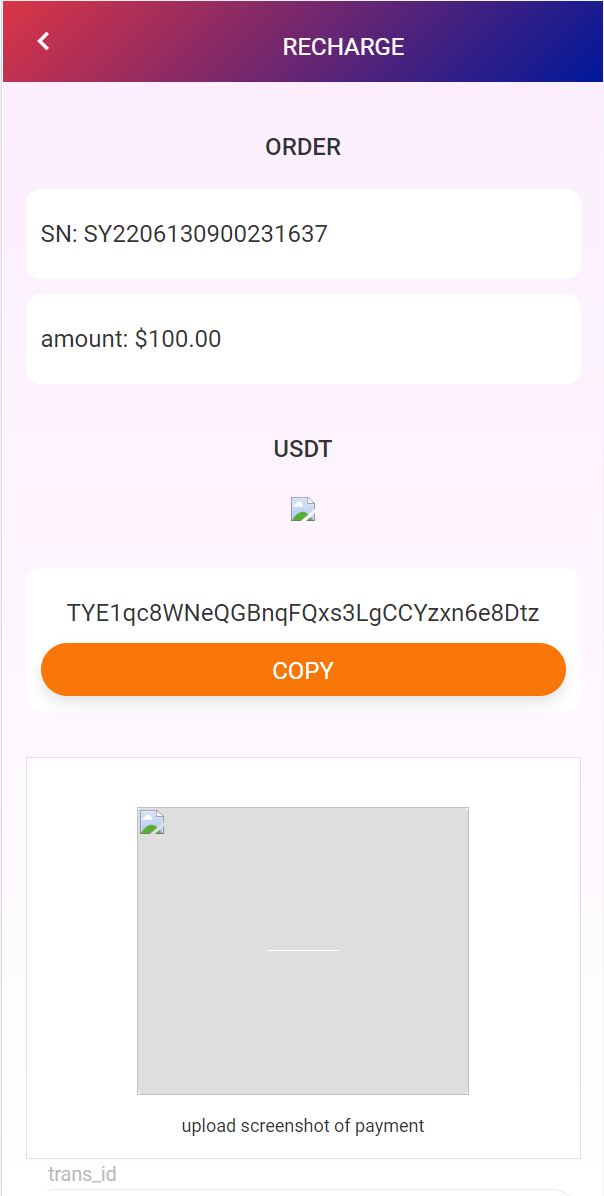Click the SN order number card
The image size is (604, 1196).
[x=303, y=234]
